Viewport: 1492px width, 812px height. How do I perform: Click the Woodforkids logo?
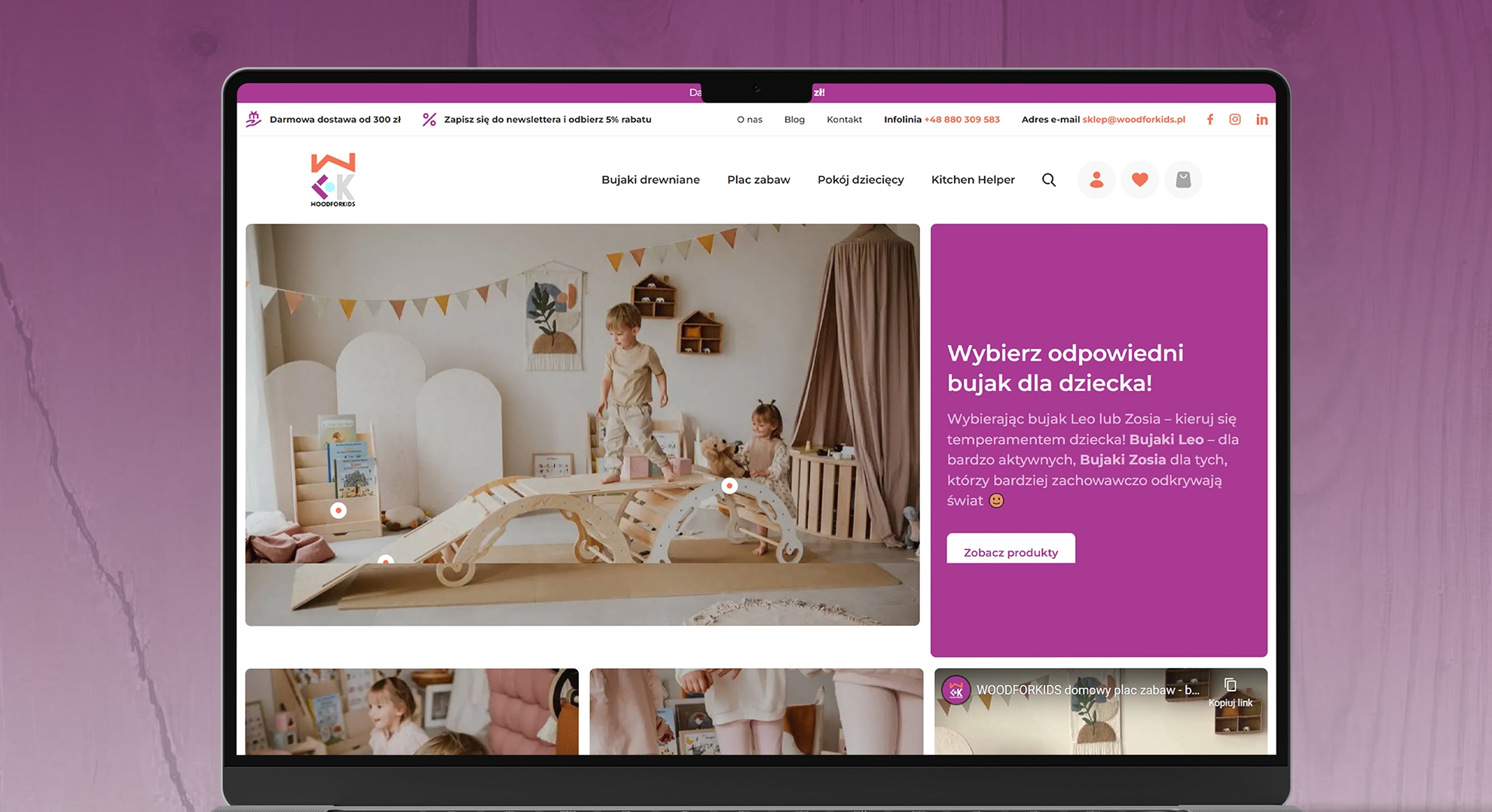pyautogui.click(x=333, y=180)
